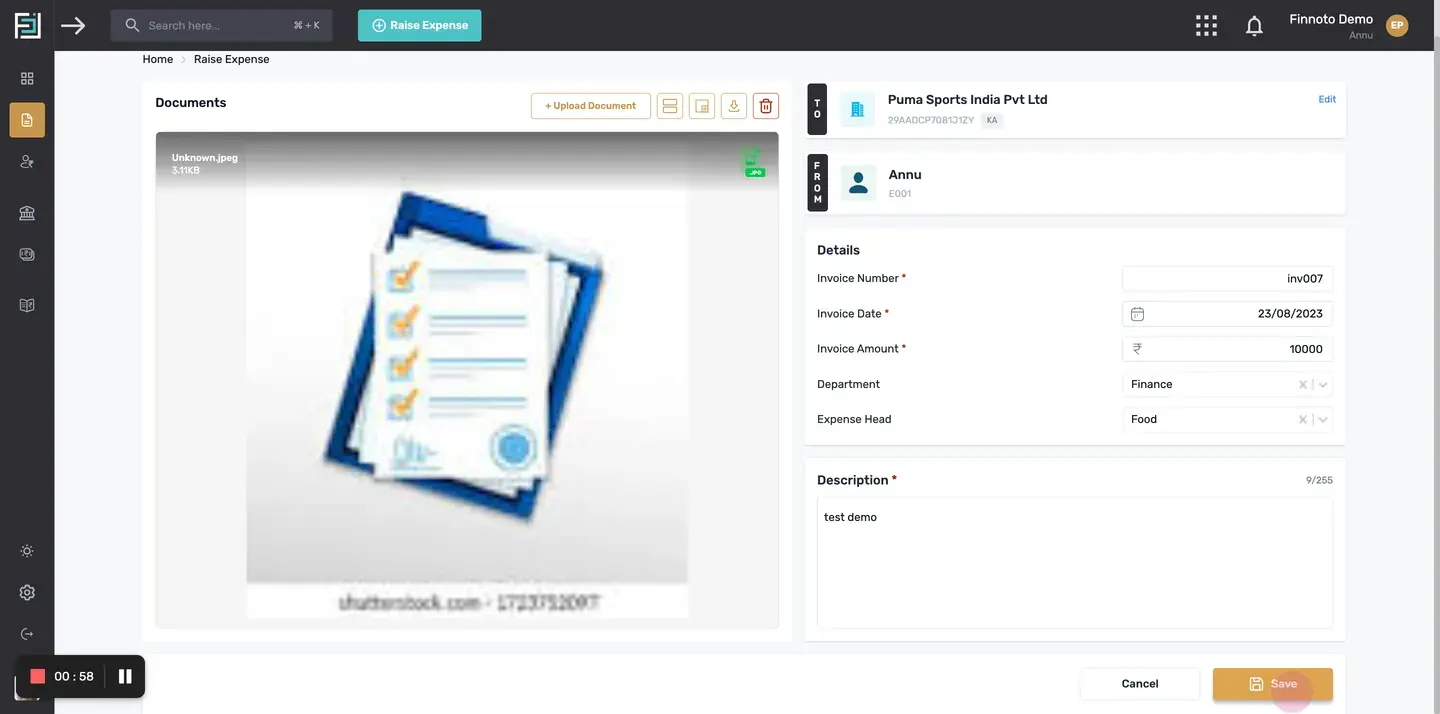
Task: Clear the Food expense head selection
Action: tap(1302, 420)
